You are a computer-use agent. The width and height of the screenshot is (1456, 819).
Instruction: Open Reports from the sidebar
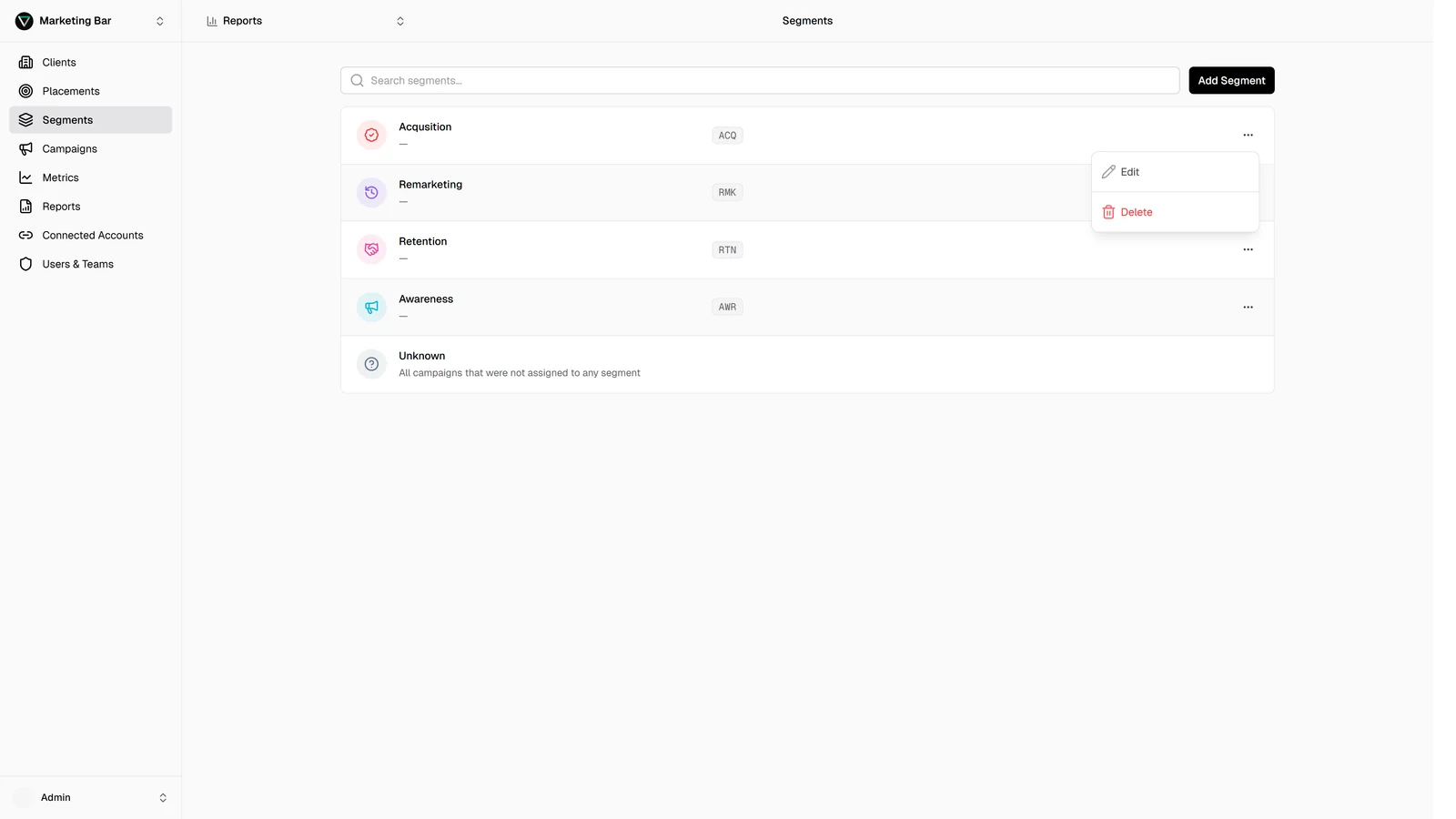point(91,207)
